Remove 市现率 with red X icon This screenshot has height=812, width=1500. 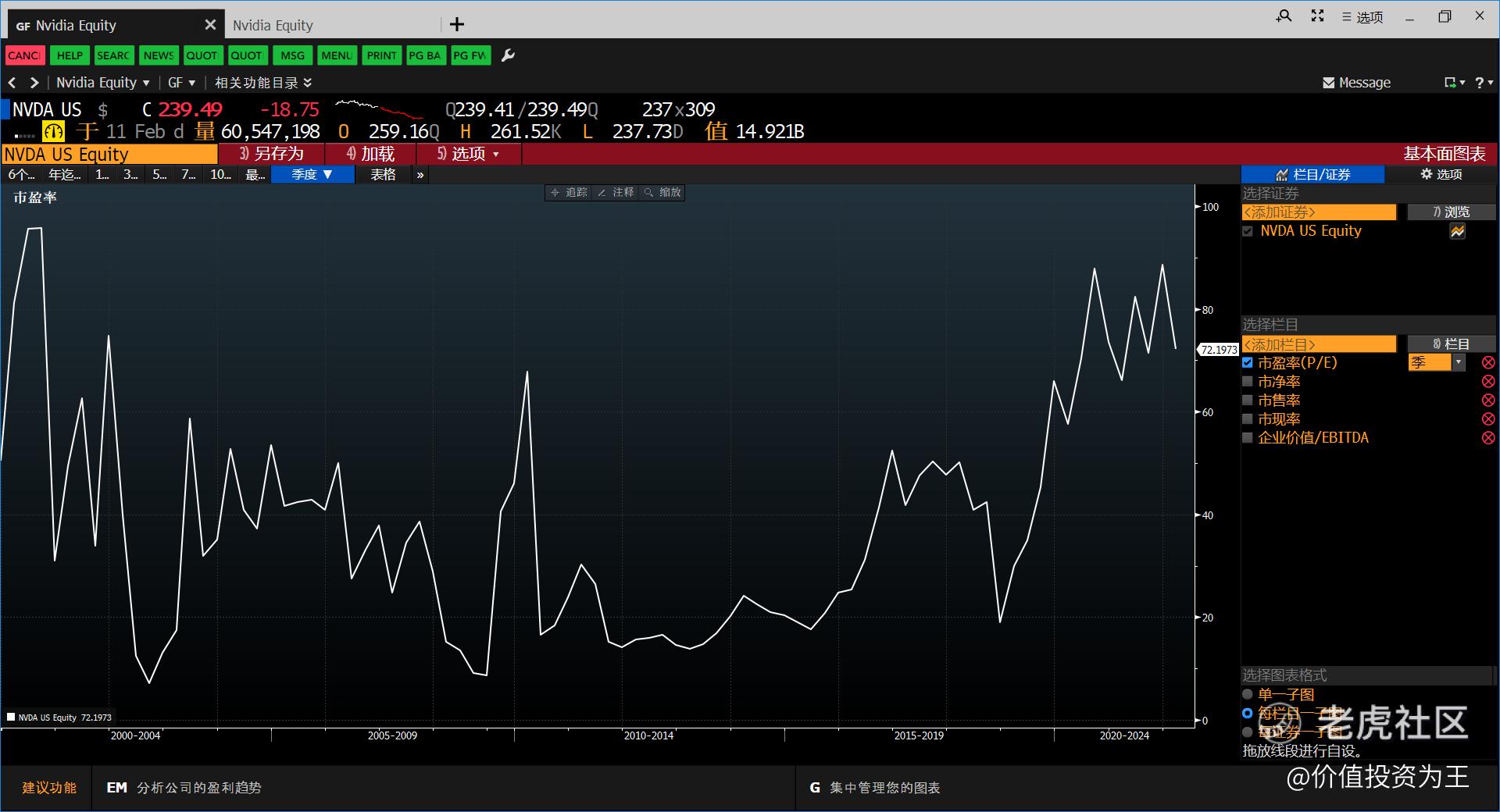(1488, 418)
